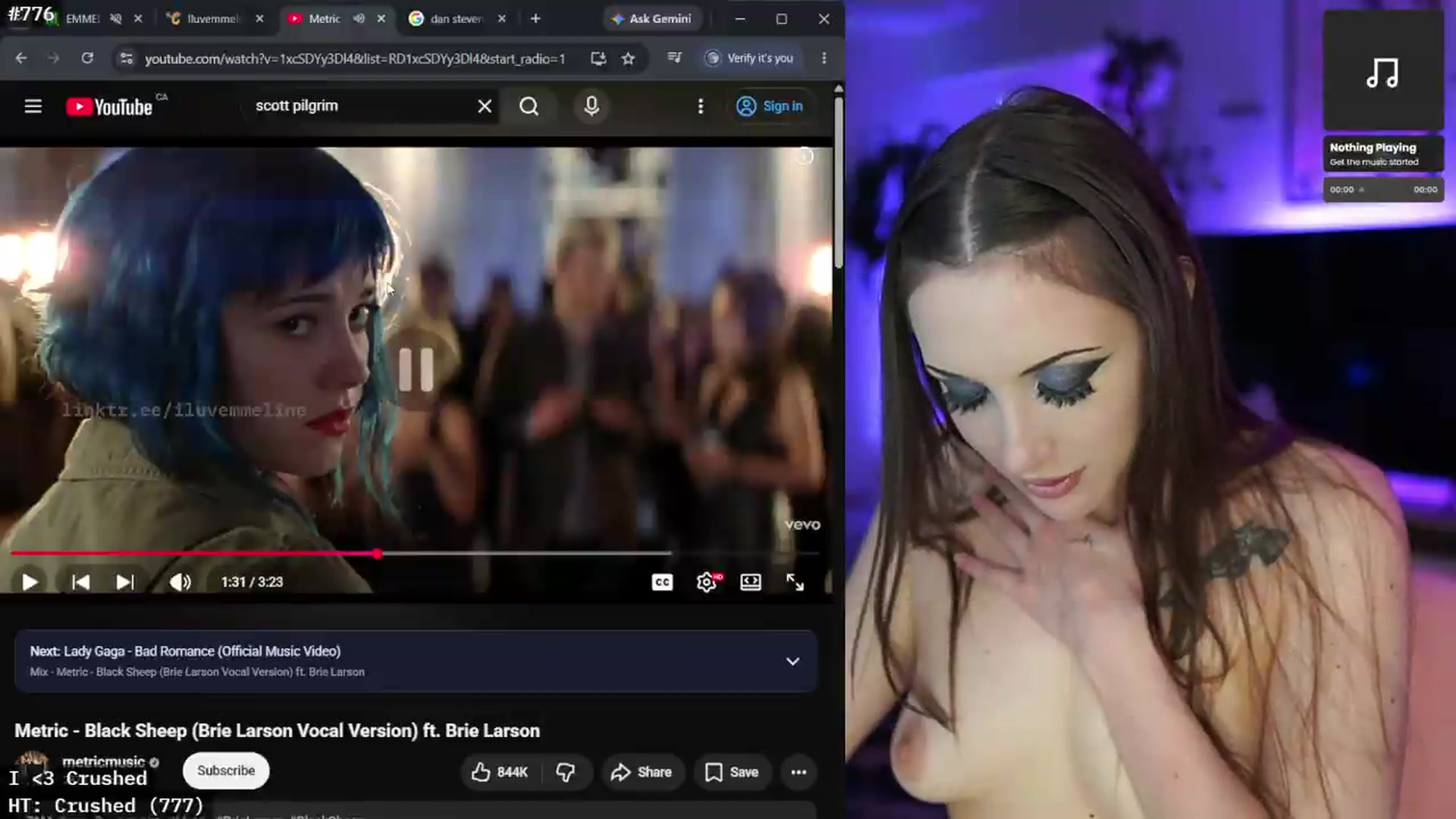The width and height of the screenshot is (1456, 819).
Task: Mute Metric tab via speaker icon
Action: click(x=359, y=18)
